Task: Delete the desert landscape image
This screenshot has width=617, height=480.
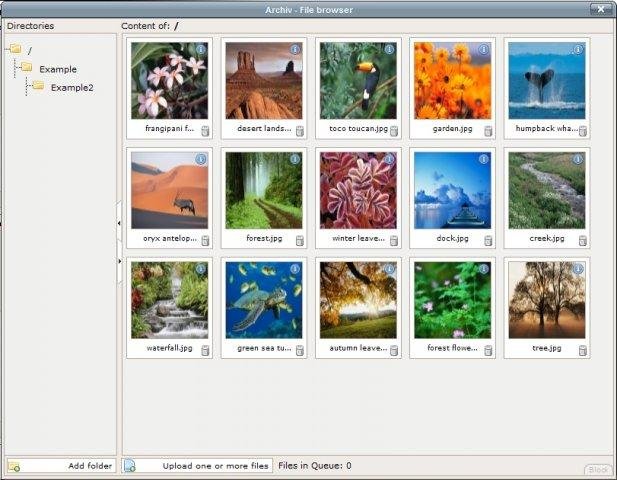Action: 299,131
